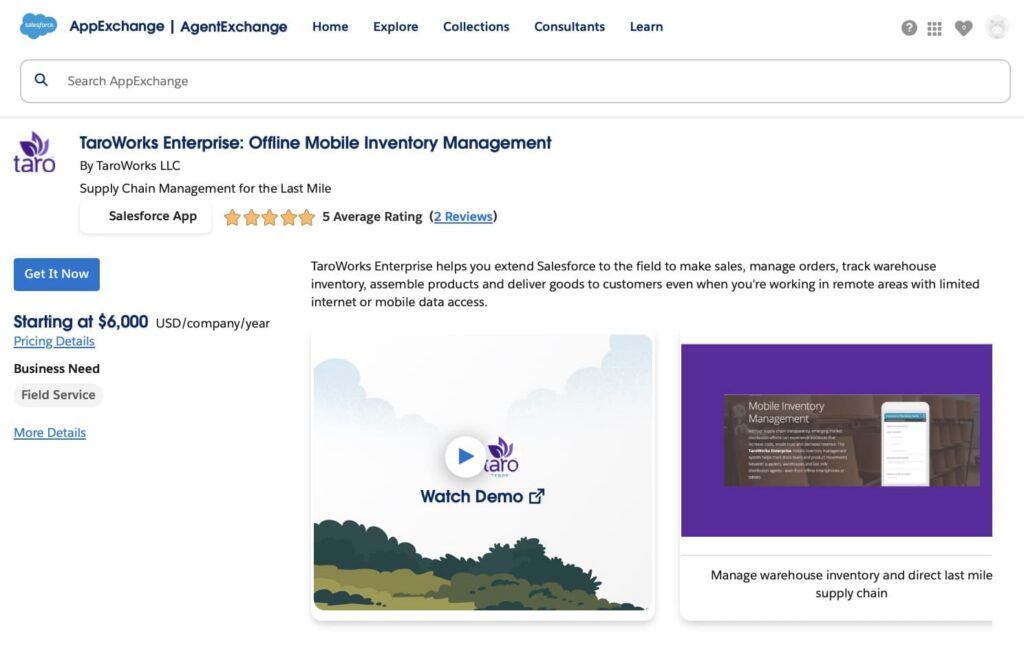Expand the More Details link
This screenshot has height=662, width=1024.
pyautogui.click(x=50, y=433)
